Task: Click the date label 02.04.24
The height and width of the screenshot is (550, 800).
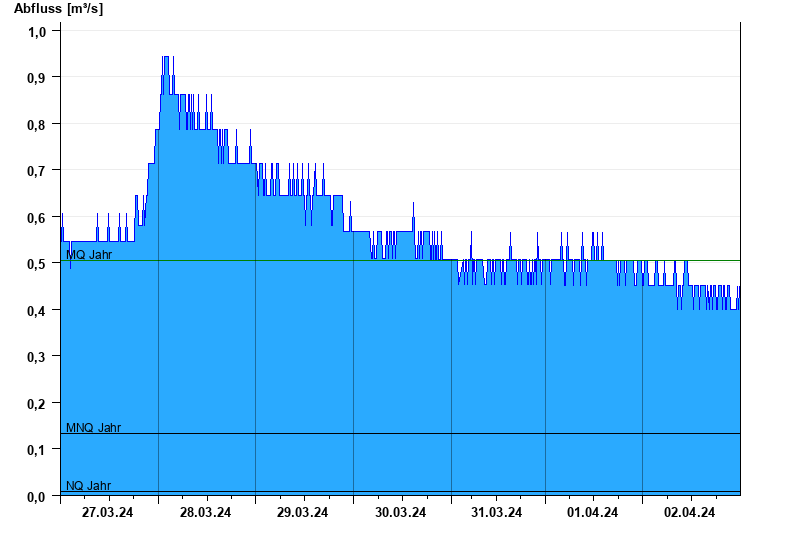Action: pyautogui.click(x=689, y=512)
